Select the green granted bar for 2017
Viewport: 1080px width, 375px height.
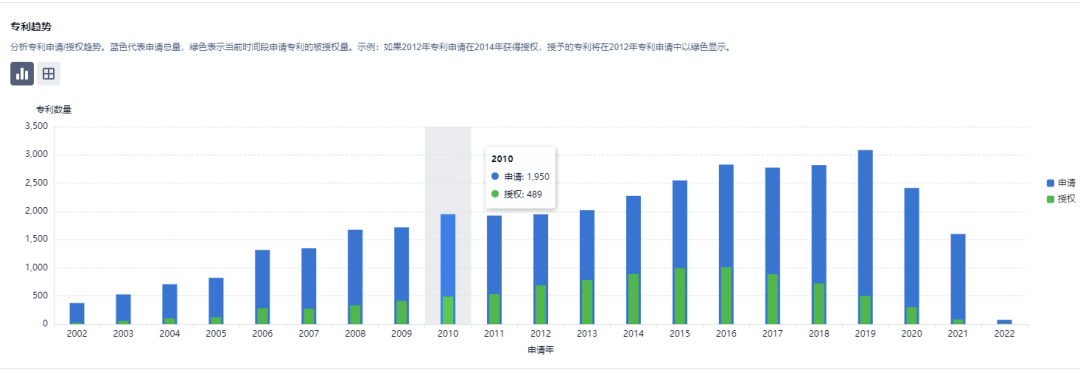773,299
